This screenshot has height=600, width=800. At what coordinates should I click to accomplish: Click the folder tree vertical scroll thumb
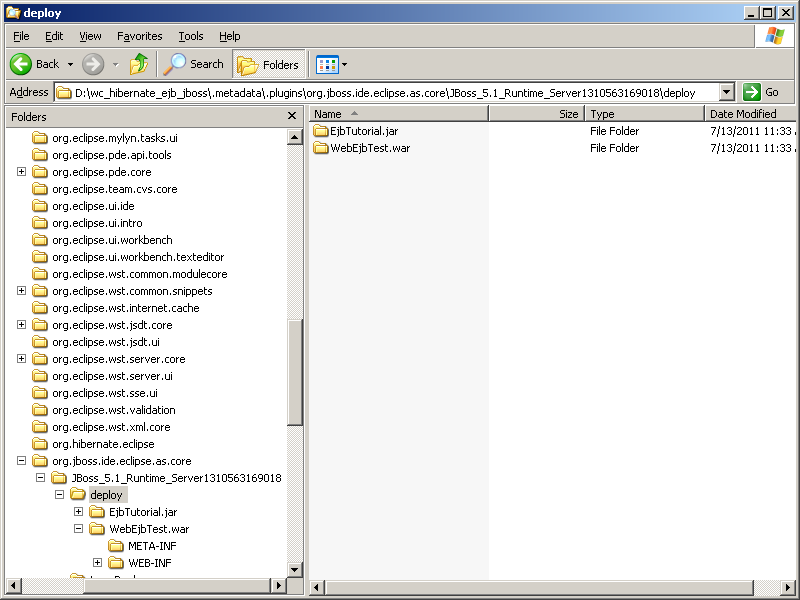(295, 372)
